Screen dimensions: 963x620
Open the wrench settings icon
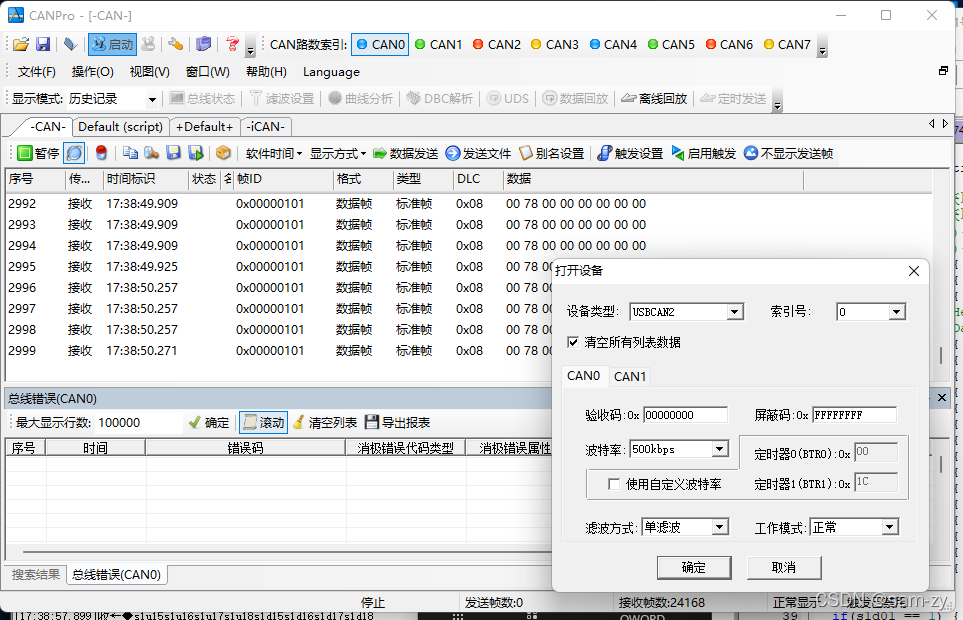coord(176,44)
